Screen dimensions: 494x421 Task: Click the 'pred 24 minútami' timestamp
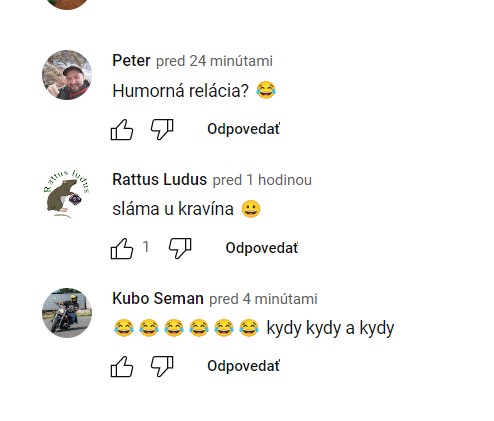[214, 61]
